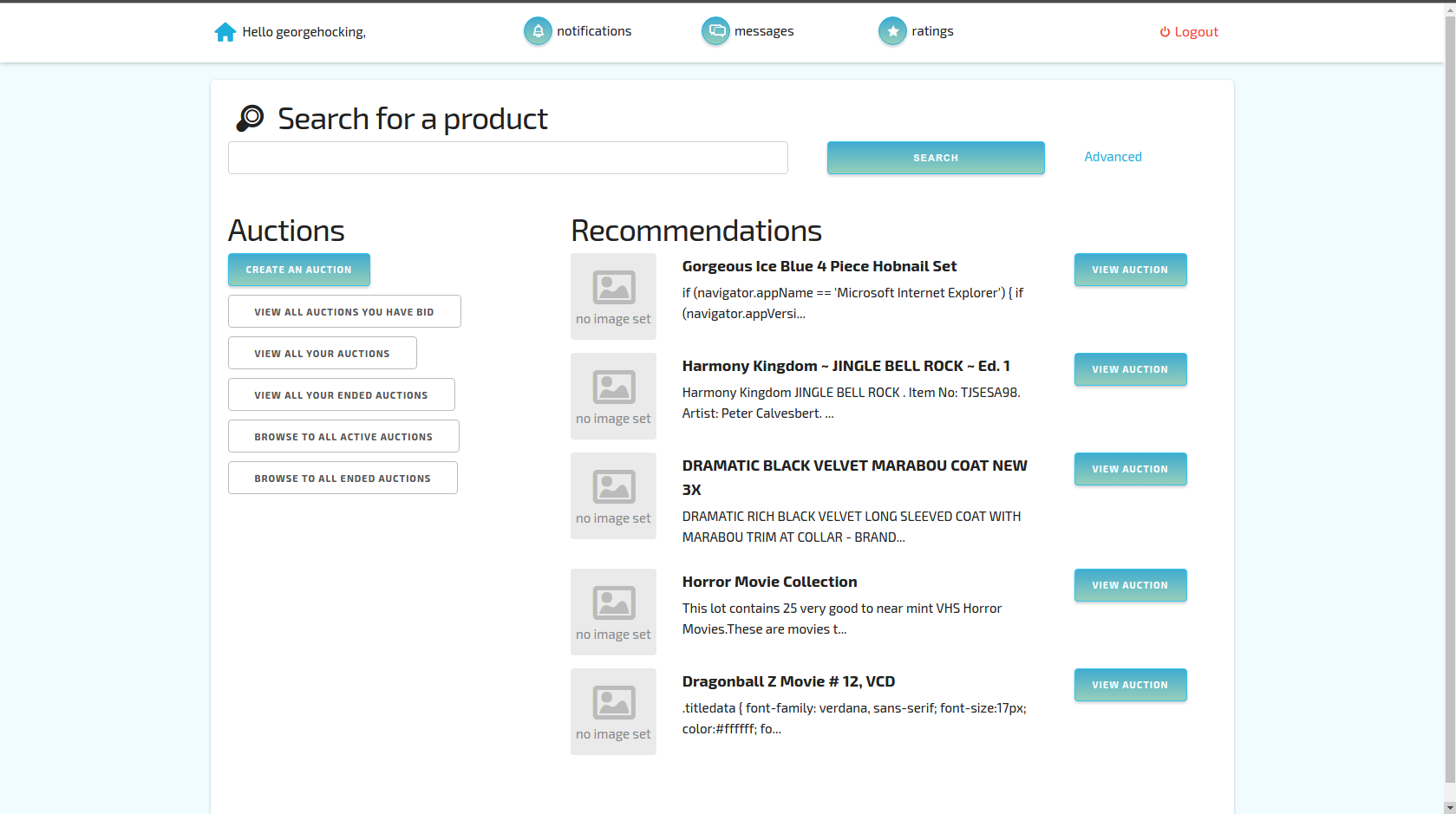Click the magnifier icon before Search for a product

[x=249, y=118]
